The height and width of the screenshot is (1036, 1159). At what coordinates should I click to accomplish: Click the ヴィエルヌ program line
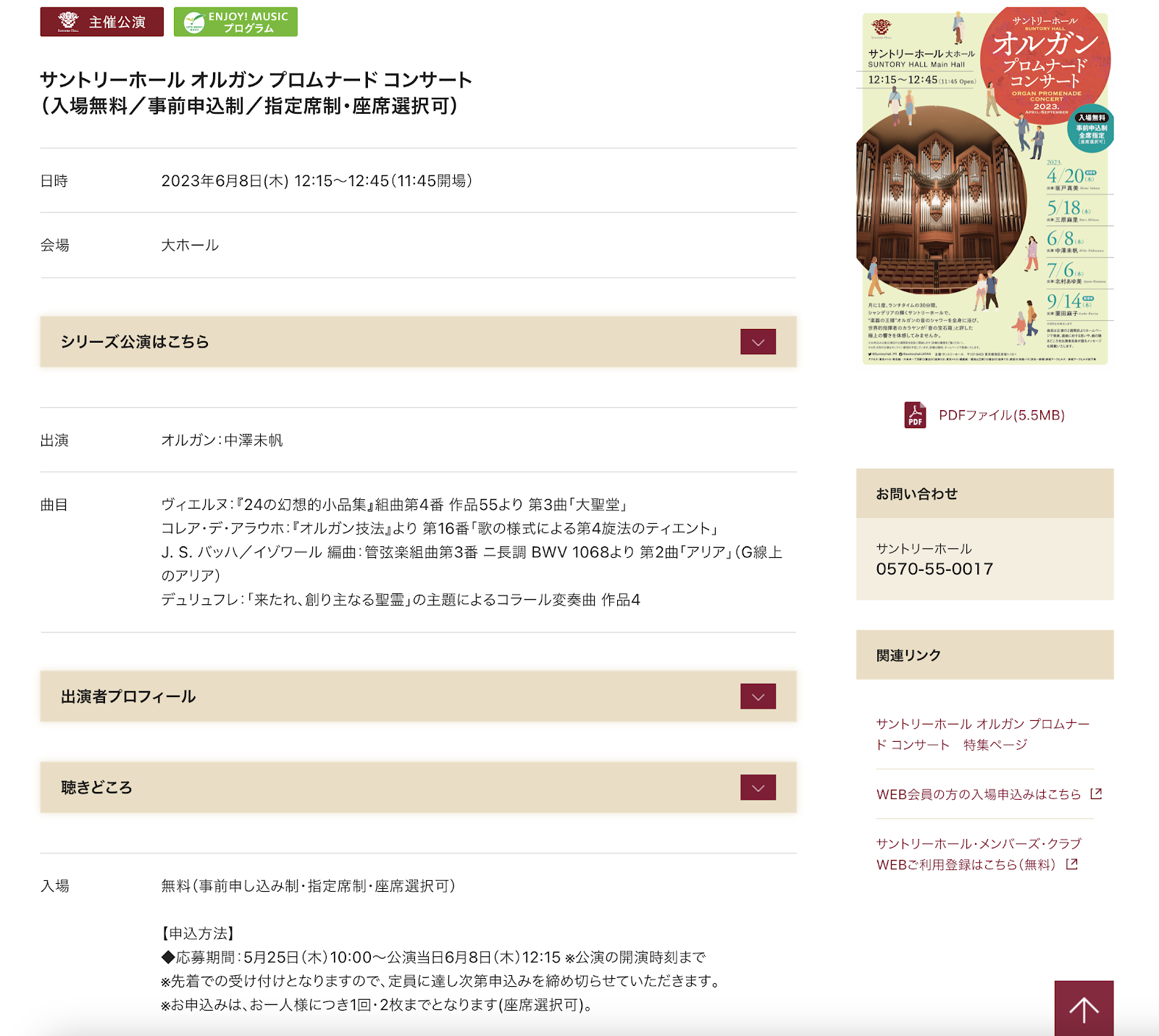pos(395,505)
